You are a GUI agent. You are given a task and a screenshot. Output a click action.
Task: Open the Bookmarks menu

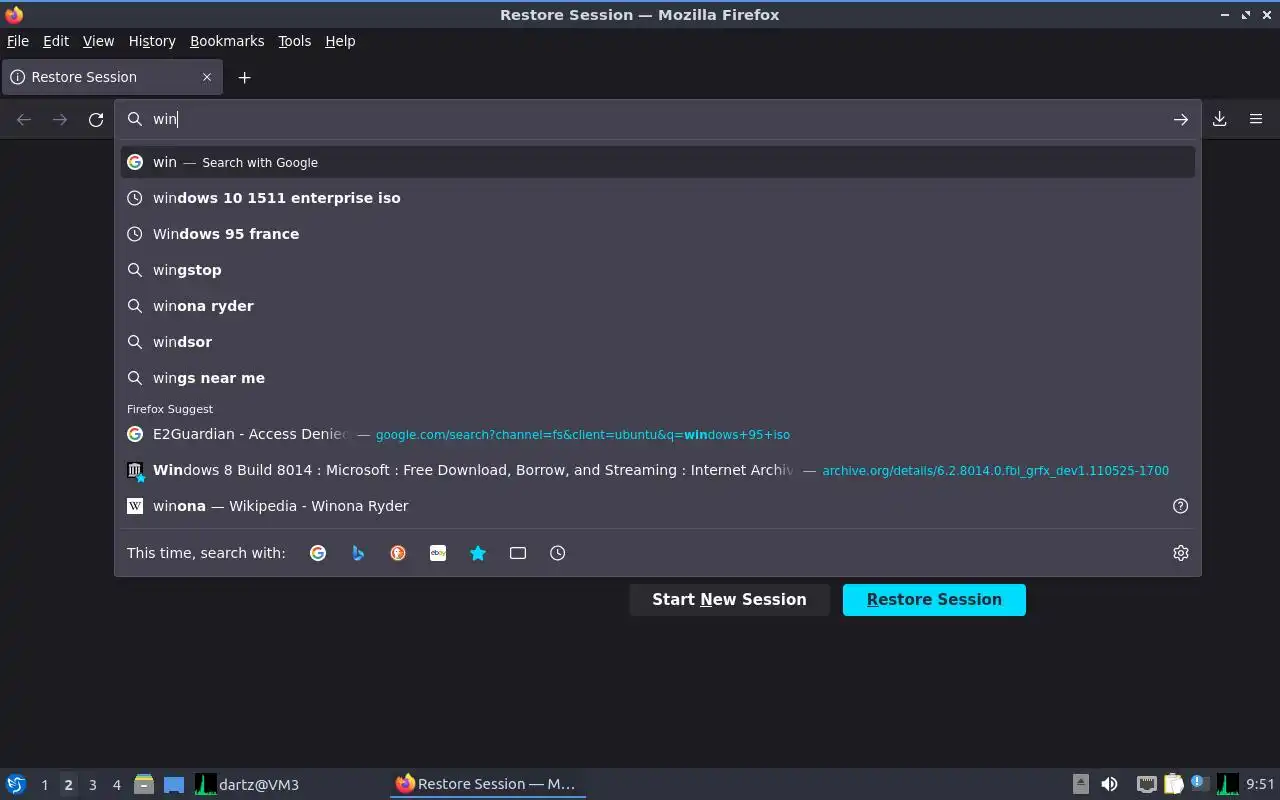[x=227, y=41]
